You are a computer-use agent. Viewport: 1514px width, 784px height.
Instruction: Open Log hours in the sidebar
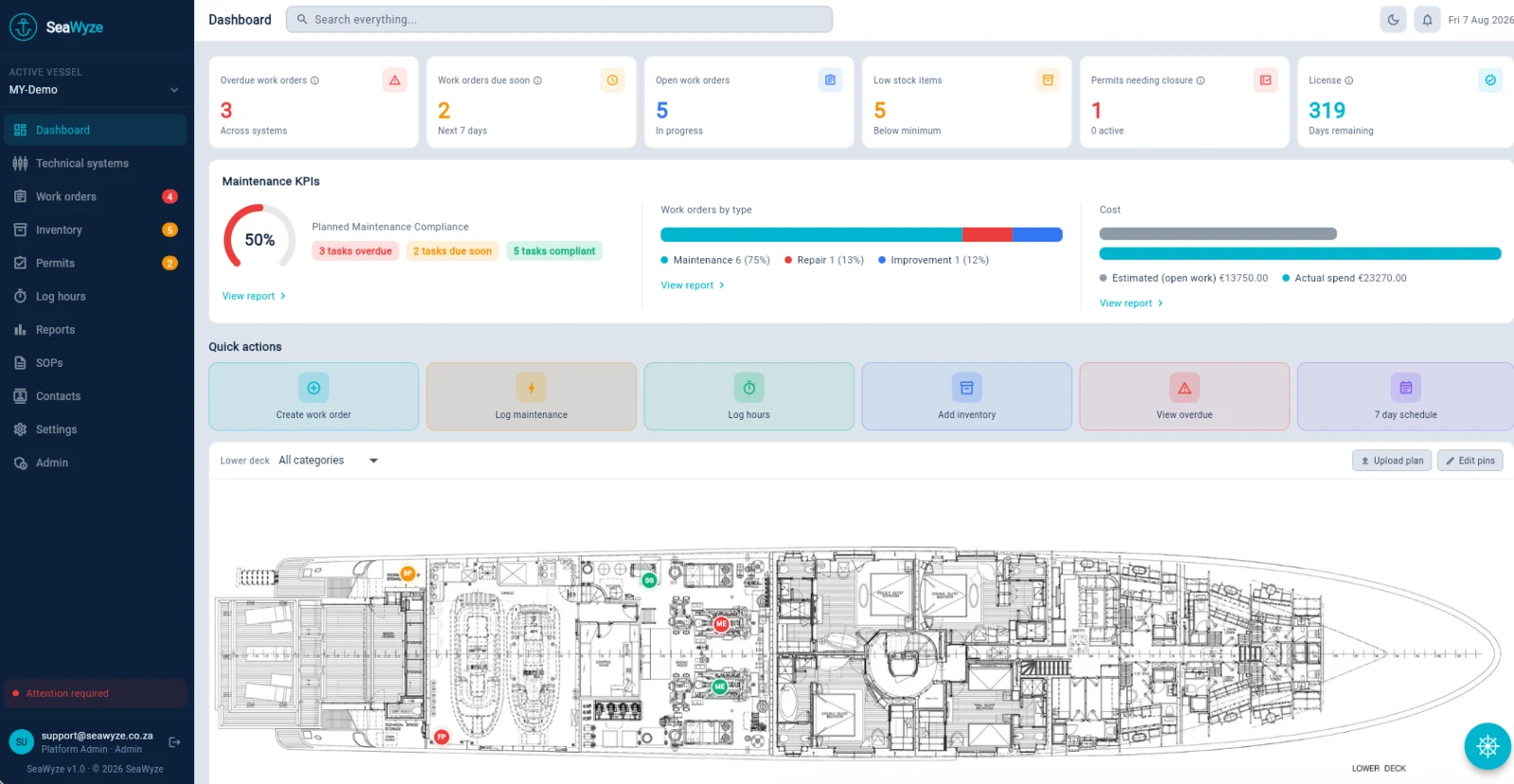point(95,296)
